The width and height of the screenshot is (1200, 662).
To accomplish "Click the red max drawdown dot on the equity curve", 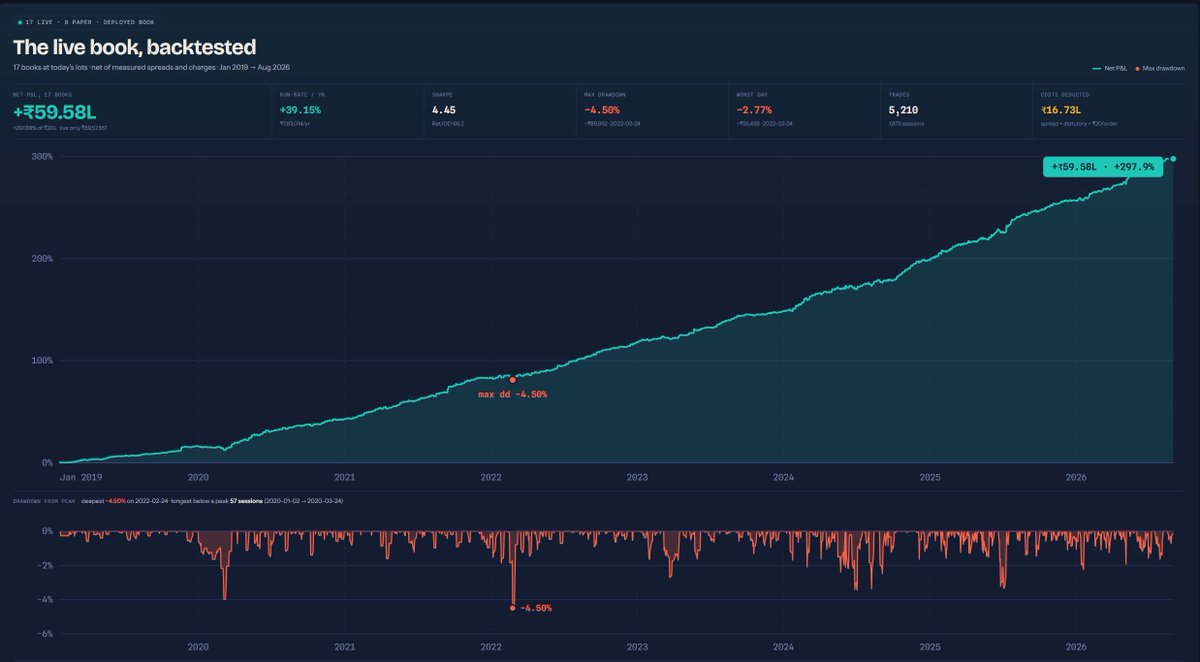I will [513, 380].
